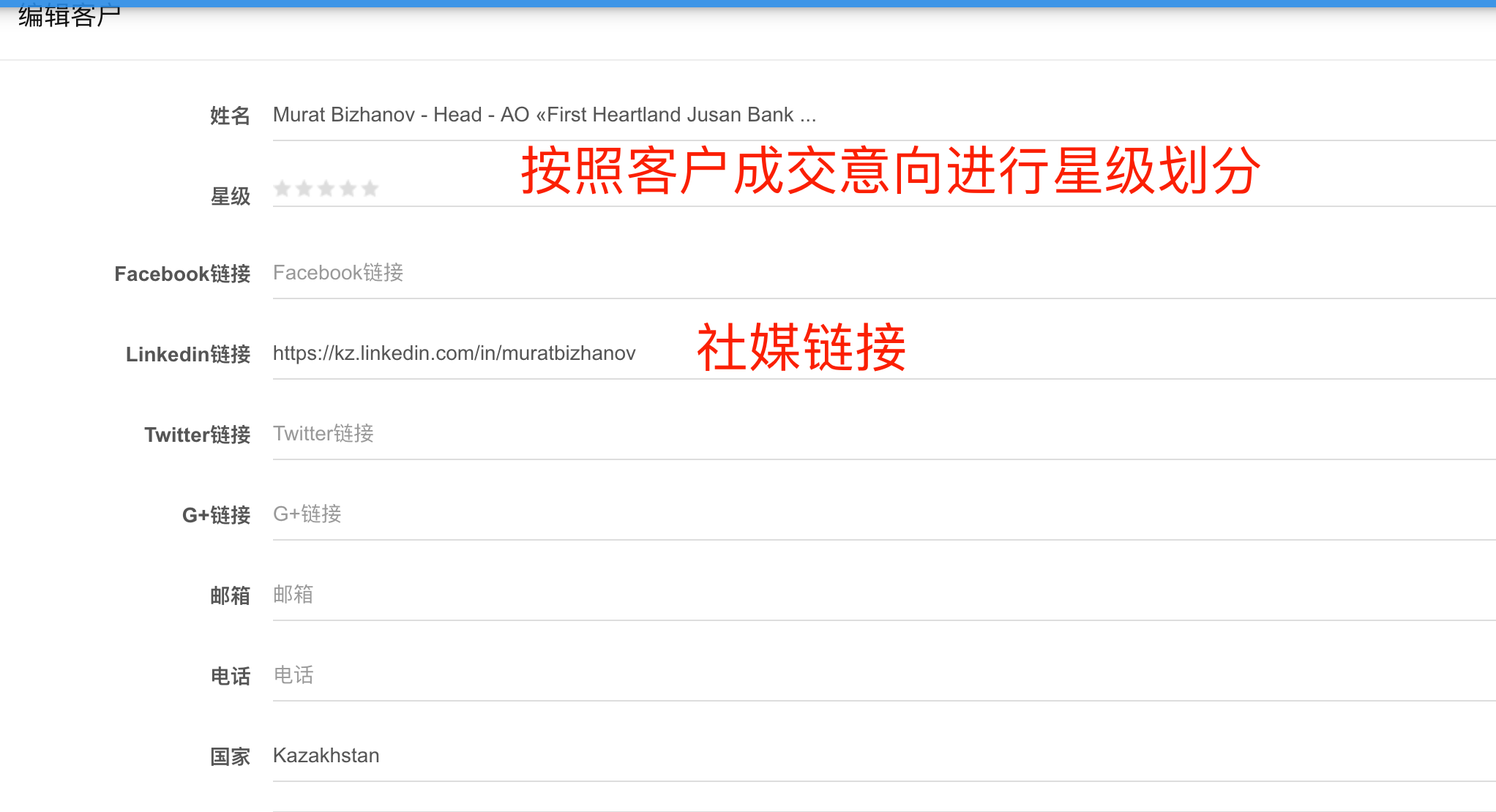Click the 姓名 field label
Viewport: 1496px width, 812px height.
point(229,115)
